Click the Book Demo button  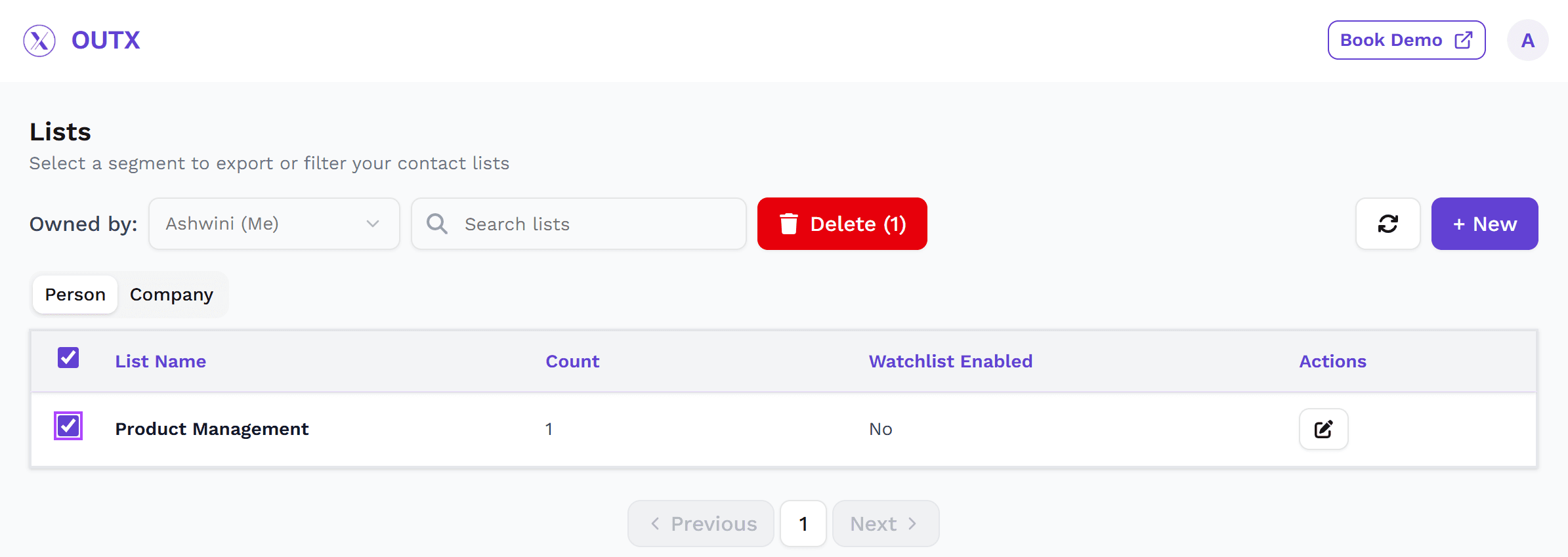click(1407, 40)
